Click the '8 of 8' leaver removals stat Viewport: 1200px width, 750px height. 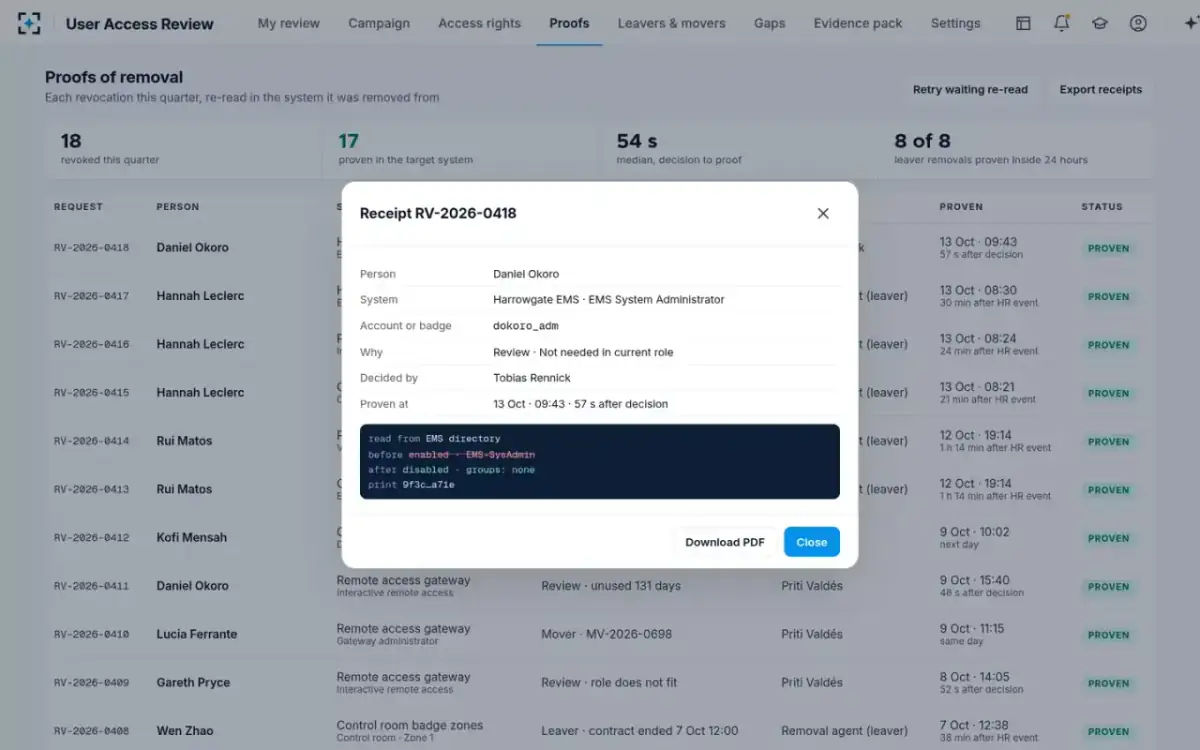click(1017, 149)
